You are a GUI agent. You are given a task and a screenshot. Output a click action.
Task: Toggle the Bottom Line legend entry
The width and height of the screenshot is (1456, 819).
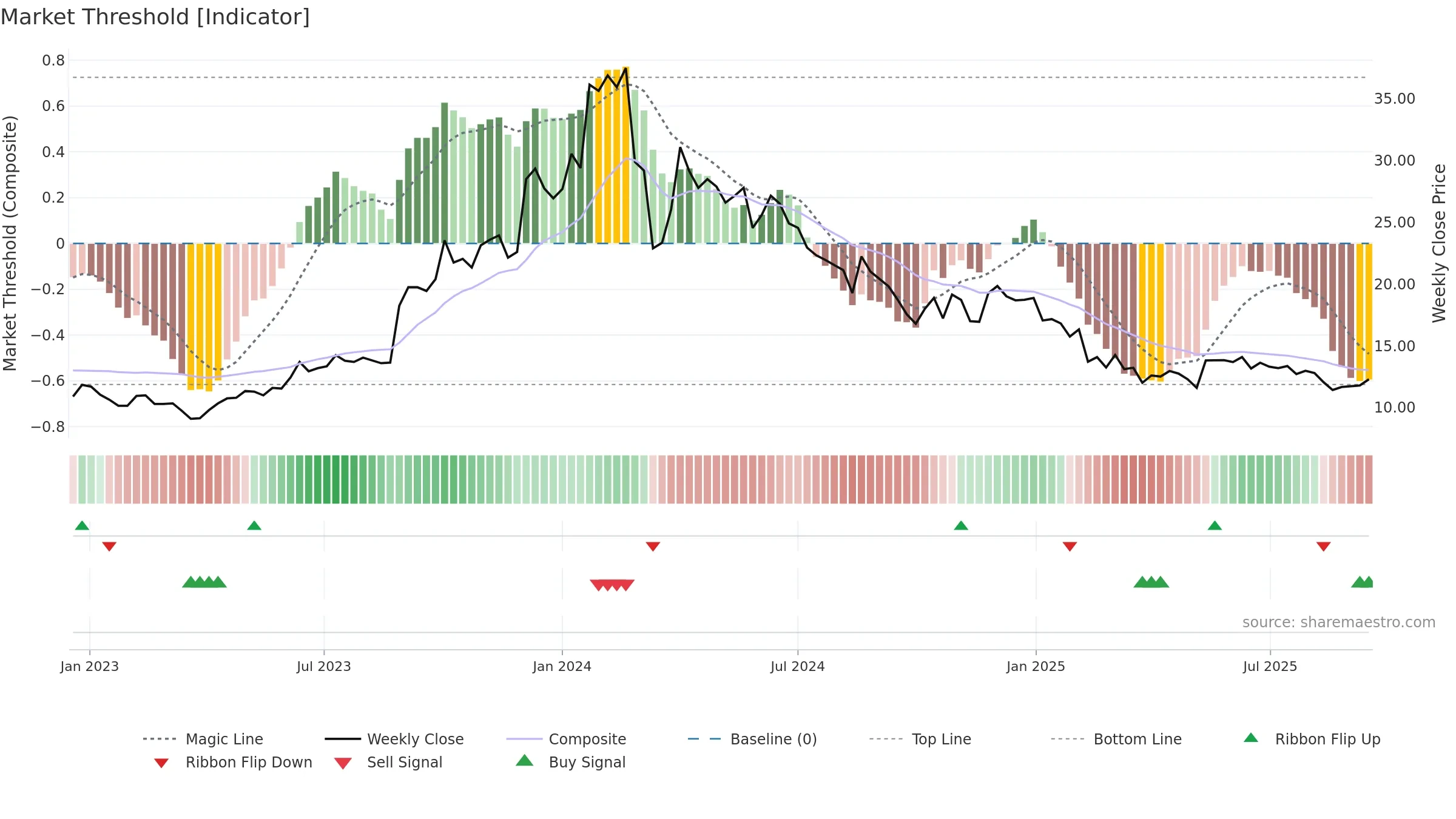click(1116, 739)
